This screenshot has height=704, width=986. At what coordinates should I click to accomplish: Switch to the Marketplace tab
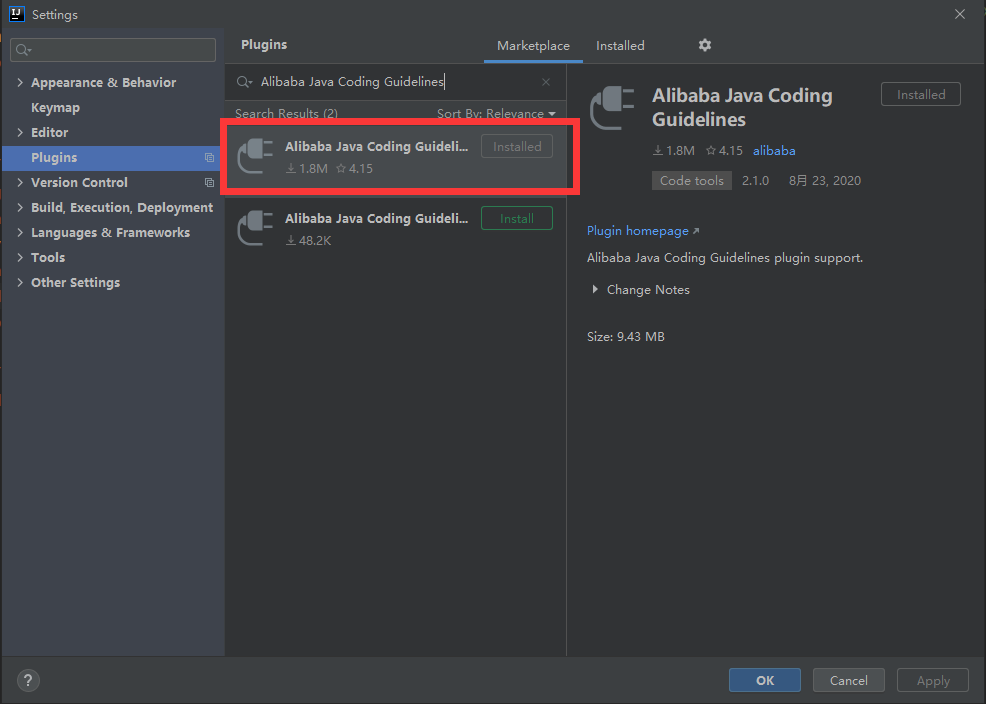tap(533, 46)
